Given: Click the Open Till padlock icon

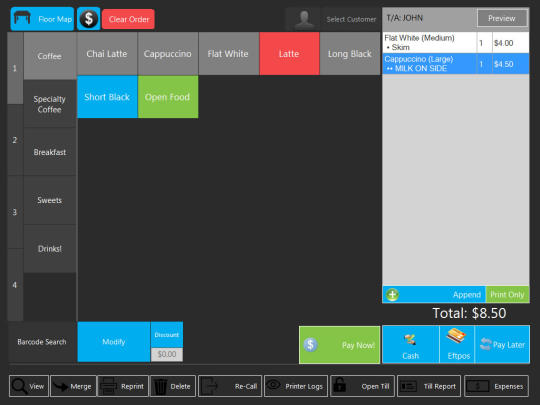Looking at the screenshot, I should (x=339, y=385).
